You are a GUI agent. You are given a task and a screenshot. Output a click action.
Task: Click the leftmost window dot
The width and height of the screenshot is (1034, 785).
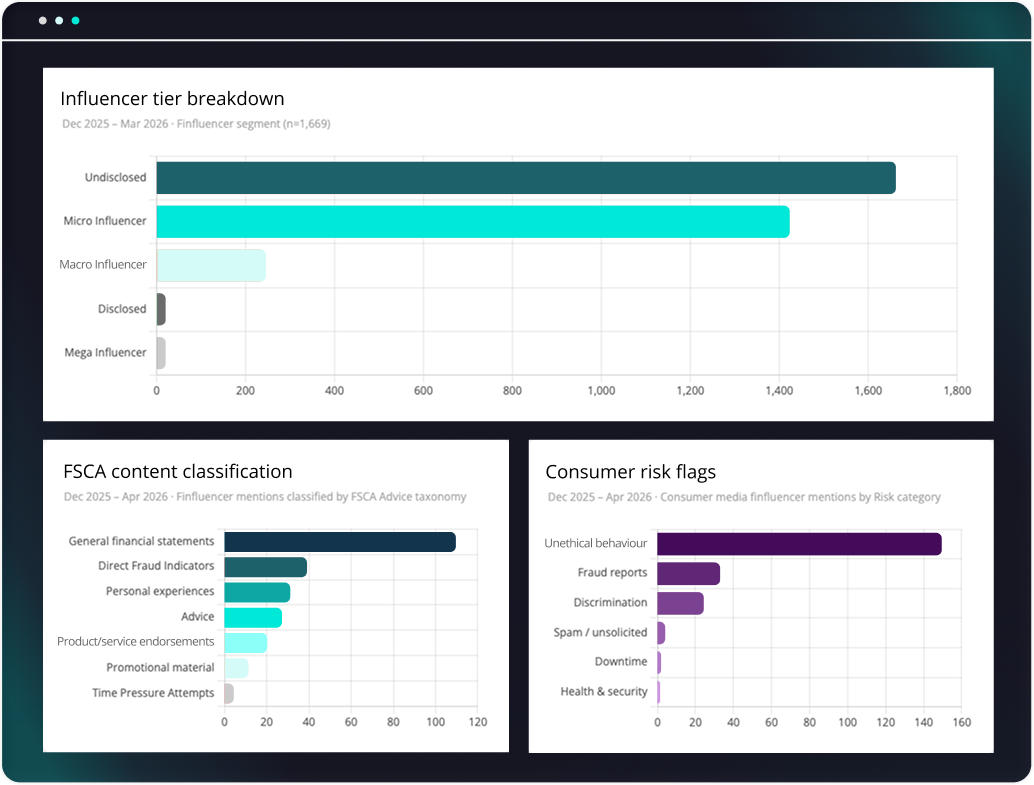pos(42,18)
